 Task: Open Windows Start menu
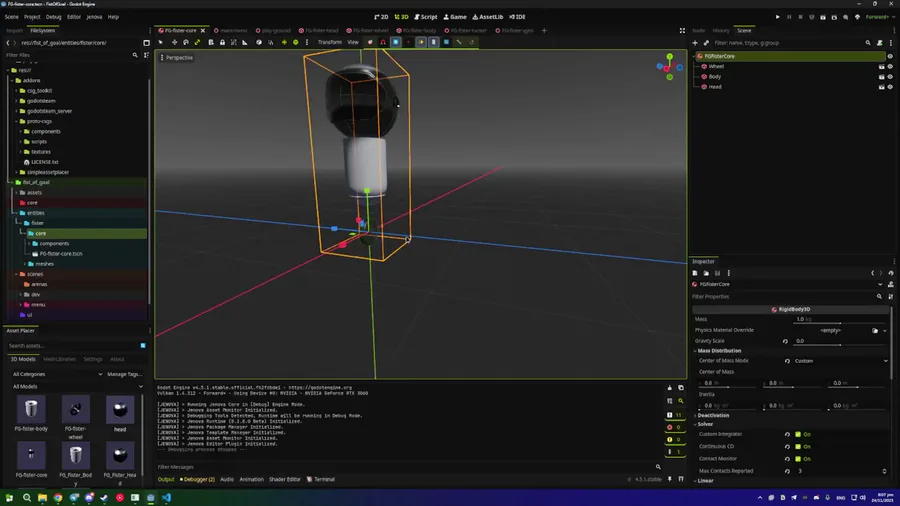pos(9,497)
